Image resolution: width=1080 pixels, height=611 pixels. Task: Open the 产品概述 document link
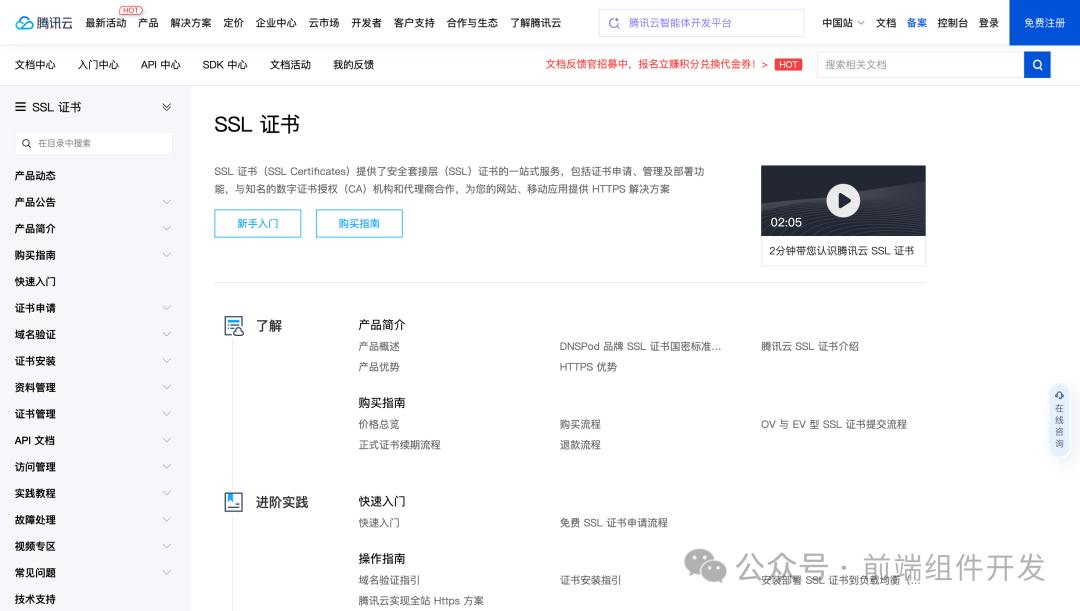click(379, 346)
